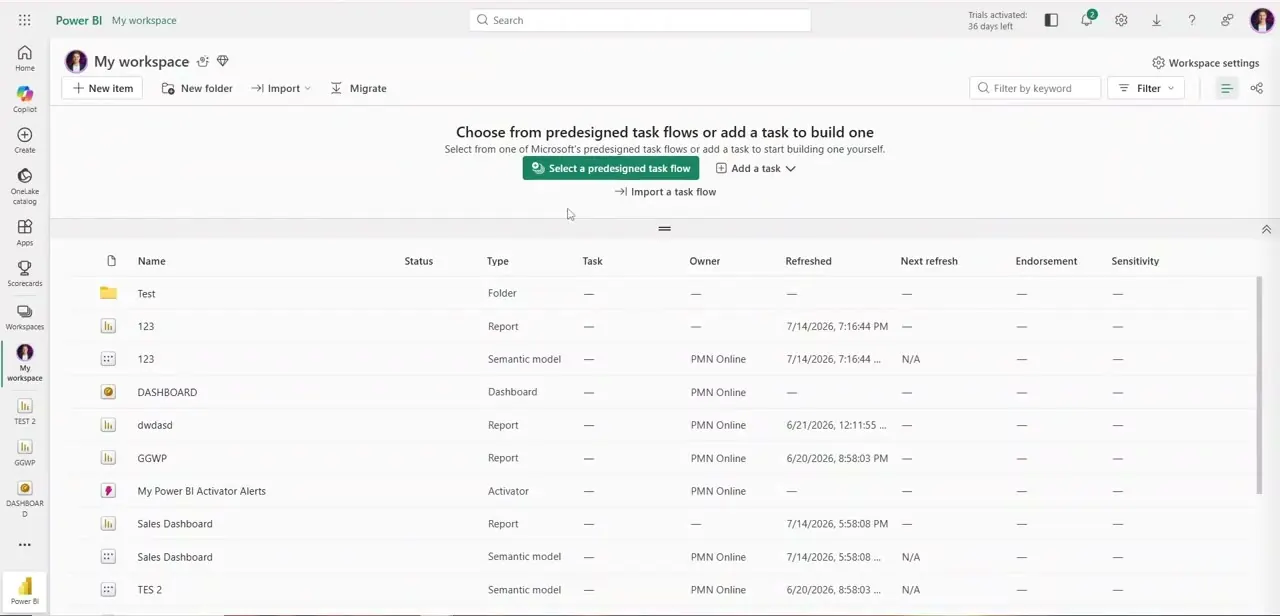Click the item list vertical scrollbar

click(x=1258, y=385)
